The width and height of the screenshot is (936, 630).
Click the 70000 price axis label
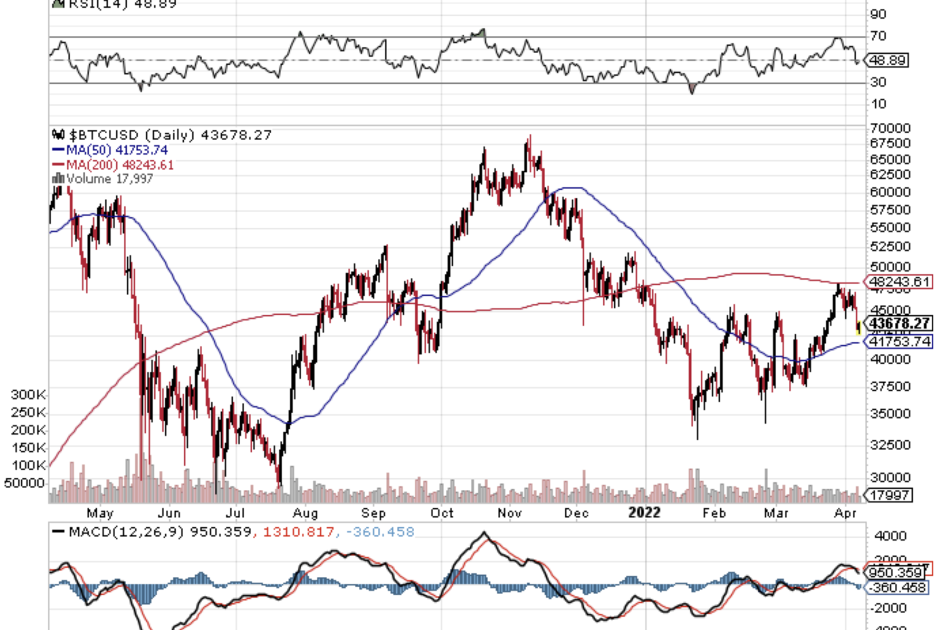click(x=891, y=128)
